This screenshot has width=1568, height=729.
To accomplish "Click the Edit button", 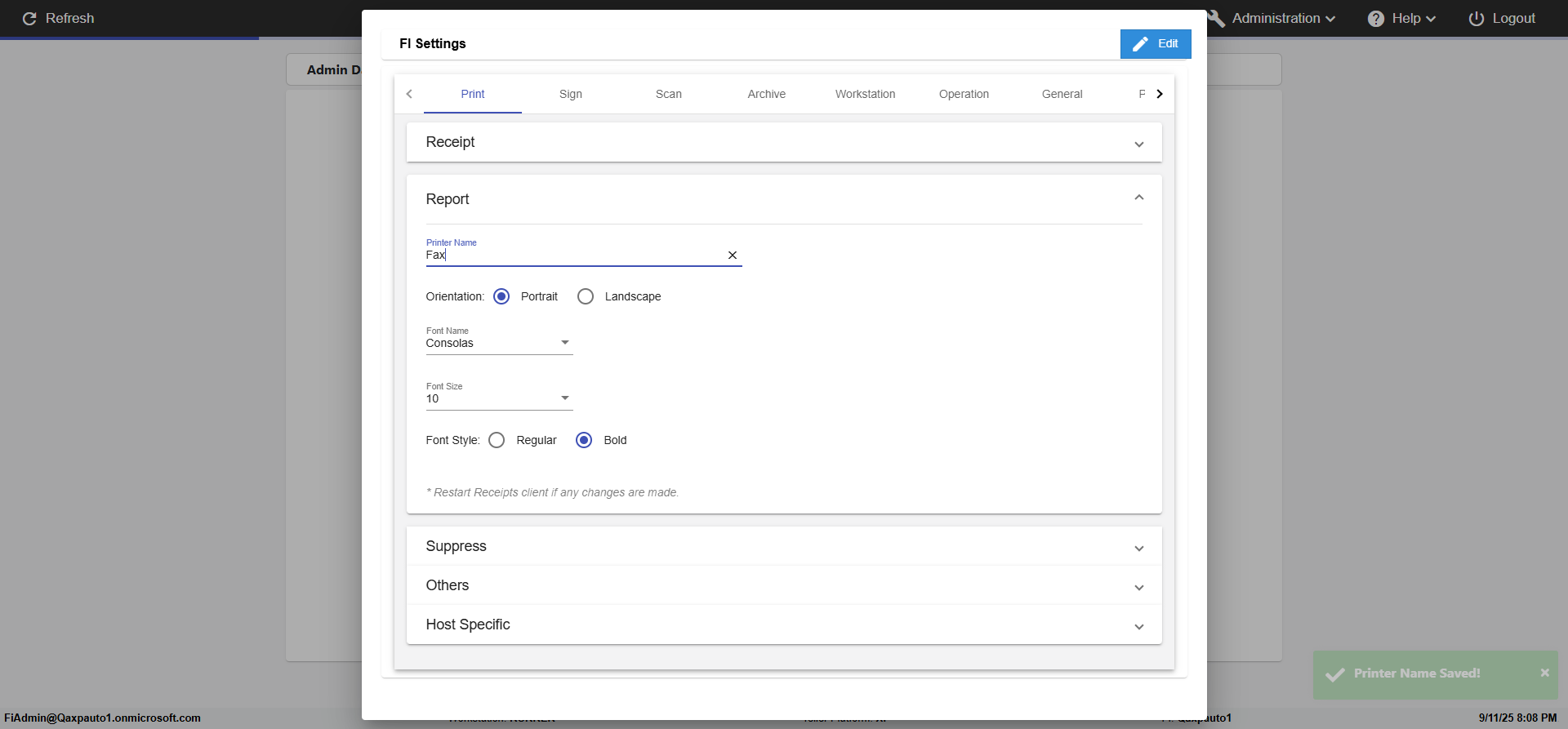I will [x=1155, y=44].
